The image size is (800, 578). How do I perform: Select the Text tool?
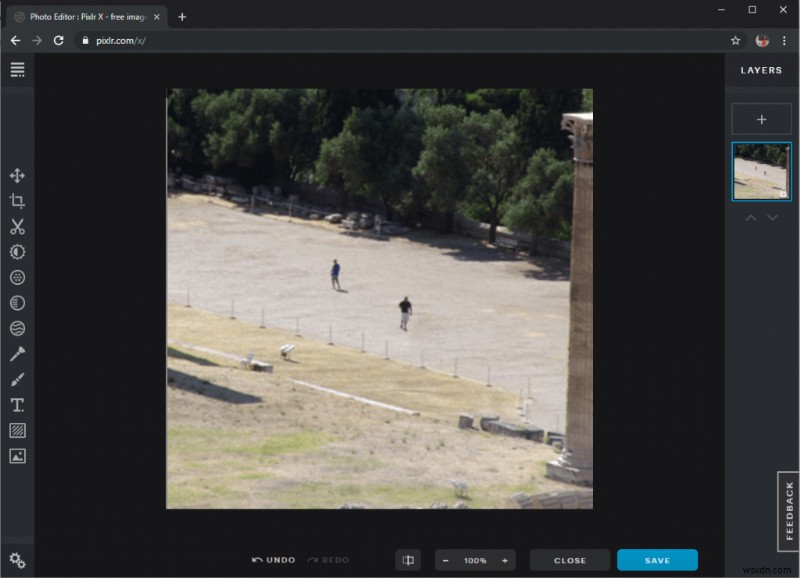(17, 404)
